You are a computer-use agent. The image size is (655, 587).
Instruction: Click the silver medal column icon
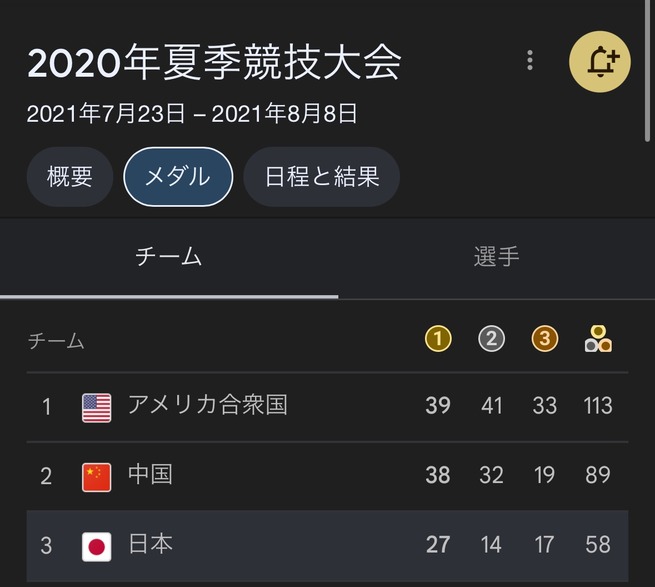[491, 338]
